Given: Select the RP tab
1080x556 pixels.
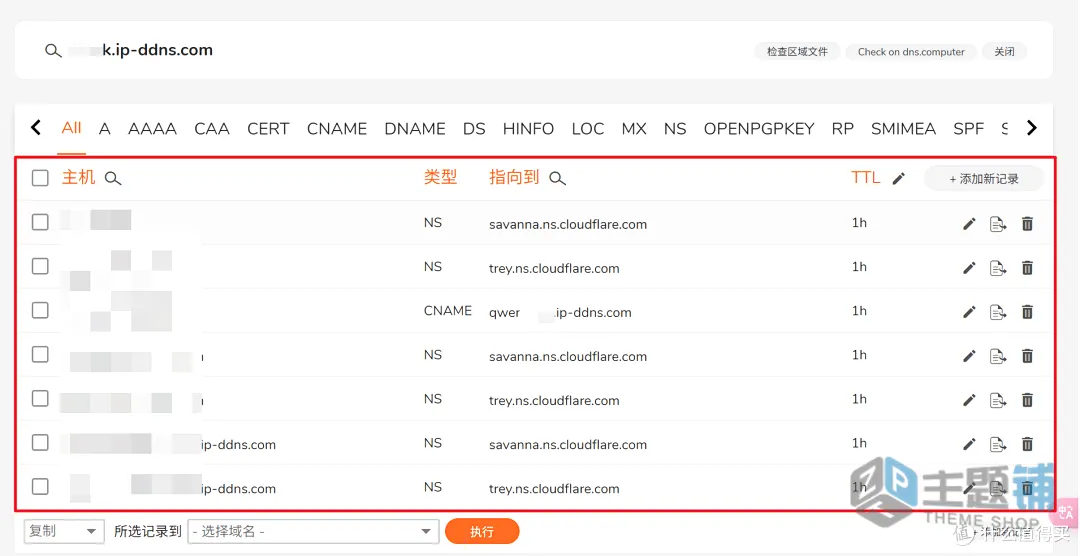Looking at the screenshot, I should 842,129.
